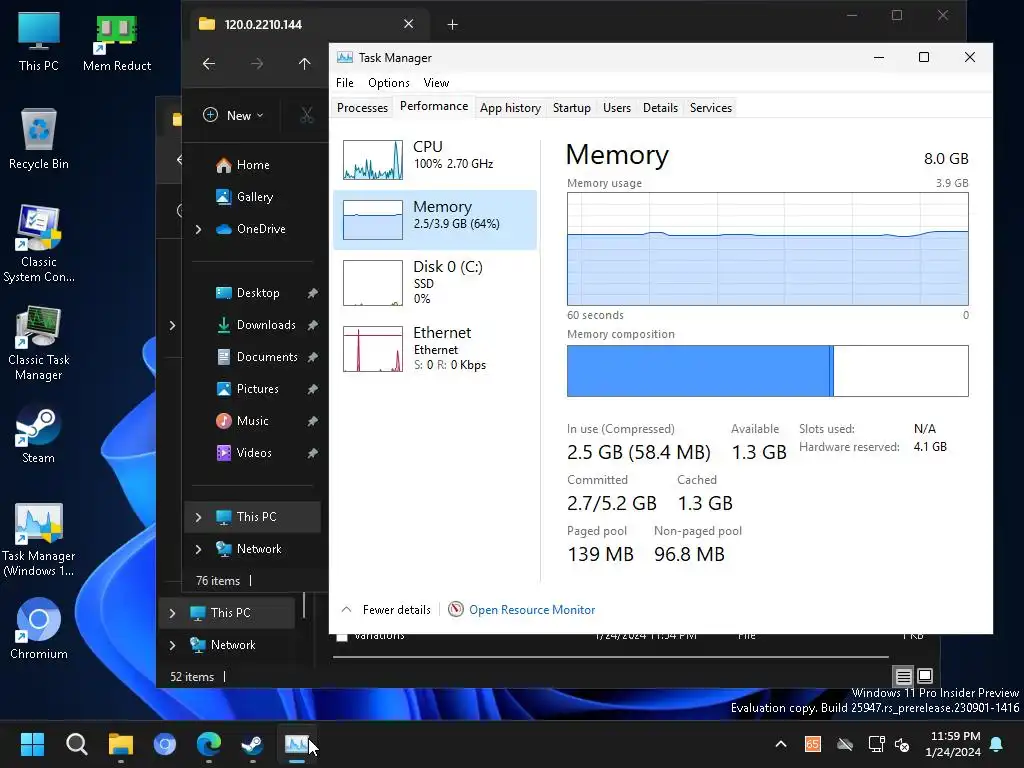This screenshot has width=1024, height=768.
Task: Collapse with Fewer details chevron
Action: coord(346,609)
